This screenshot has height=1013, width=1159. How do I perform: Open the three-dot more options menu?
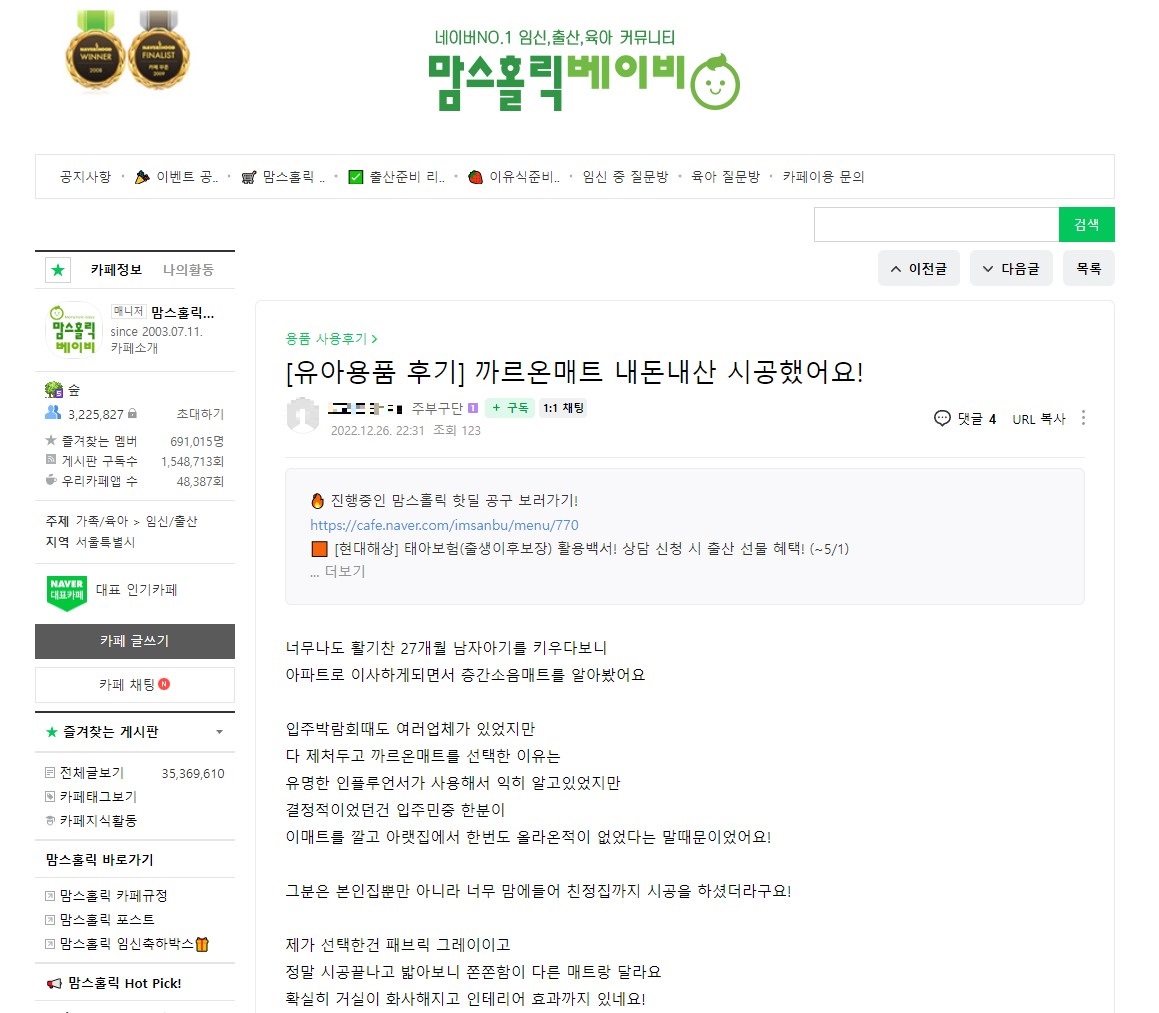tap(1083, 418)
